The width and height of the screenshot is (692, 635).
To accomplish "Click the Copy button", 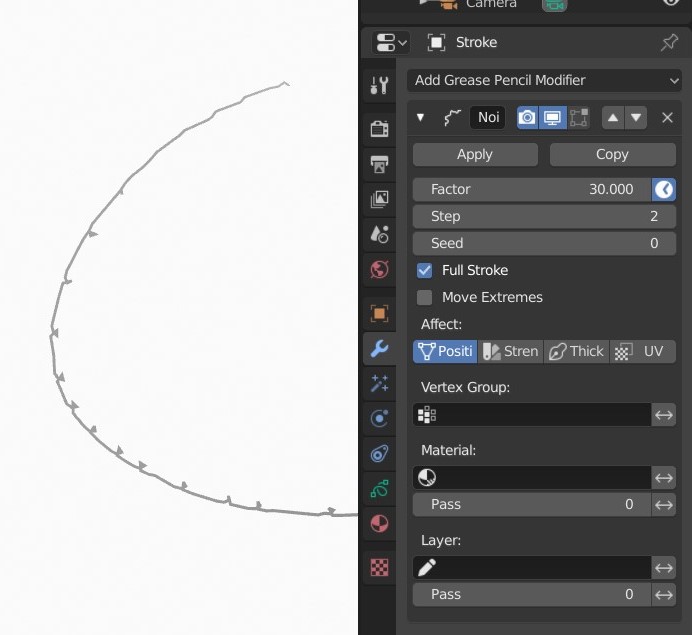I will [613, 154].
